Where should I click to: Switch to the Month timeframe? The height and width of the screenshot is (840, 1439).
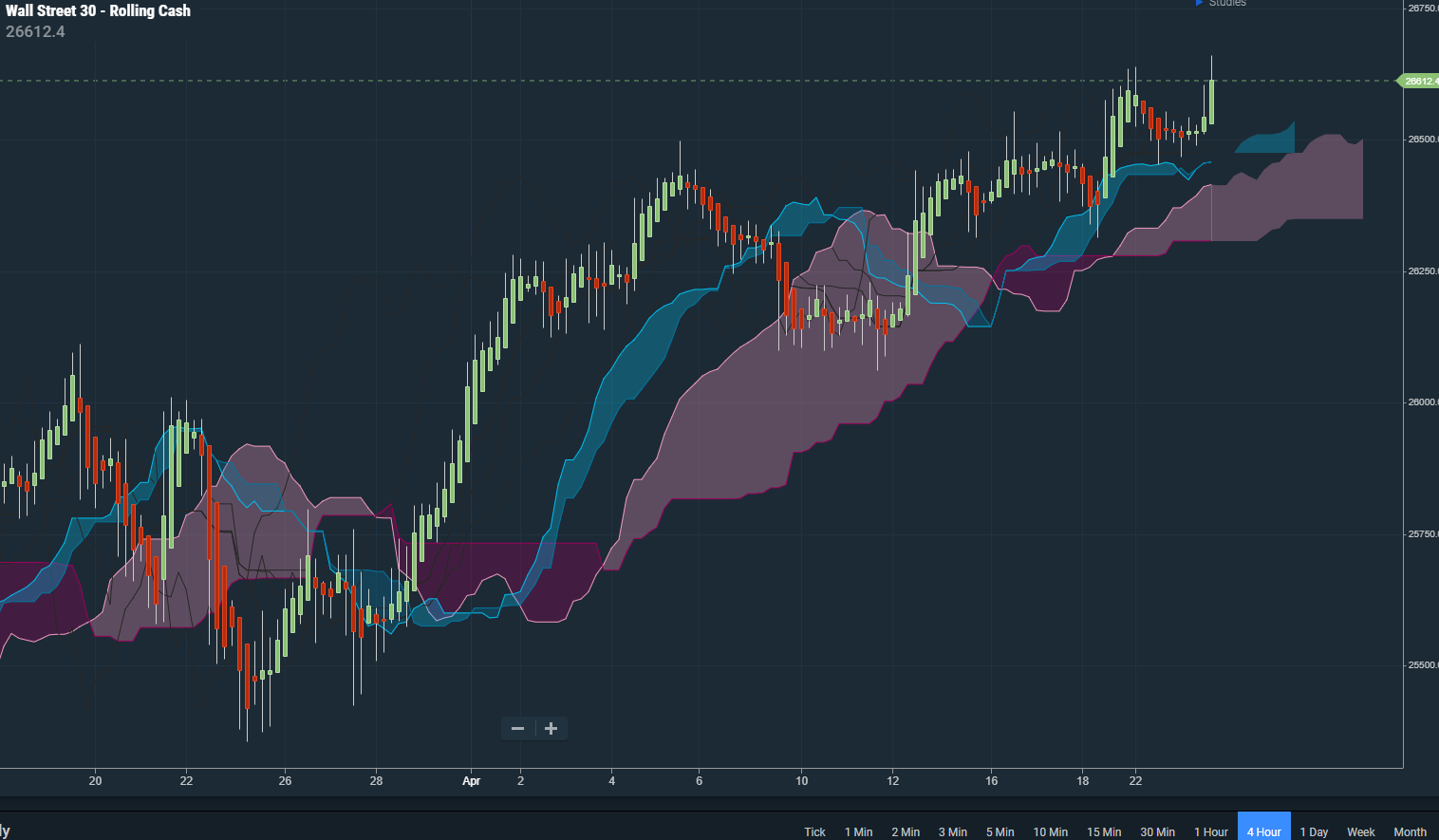1411,831
